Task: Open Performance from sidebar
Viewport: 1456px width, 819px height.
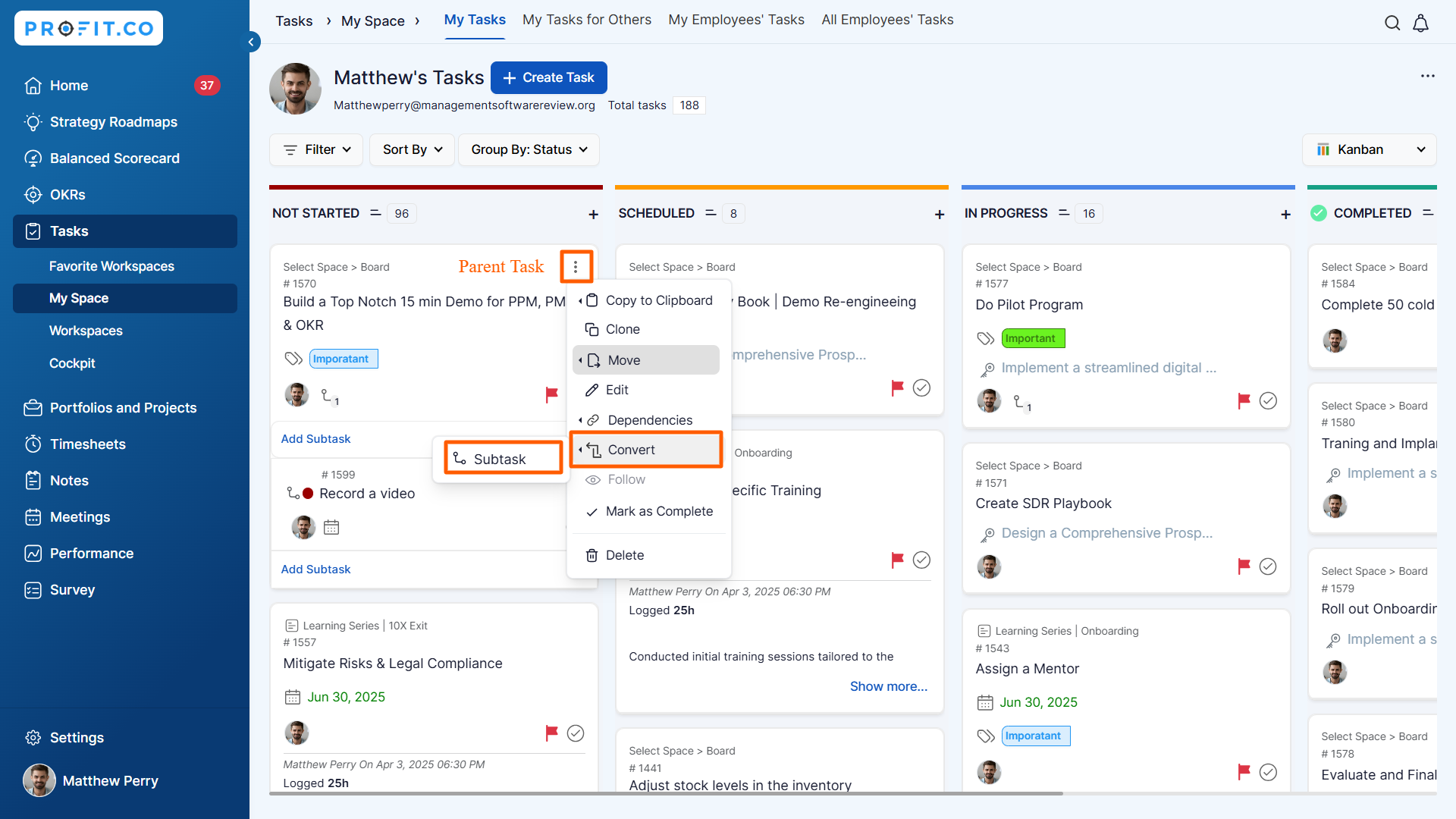Action: point(91,554)
